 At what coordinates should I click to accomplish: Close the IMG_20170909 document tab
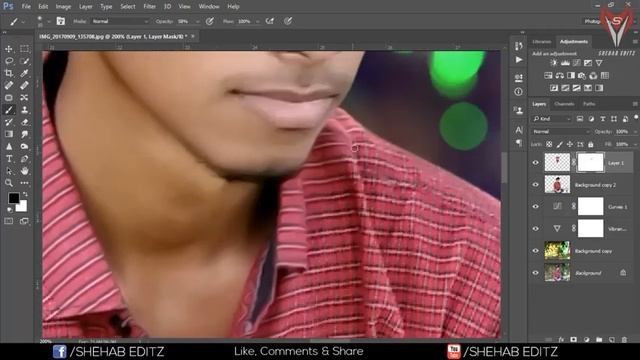[193, 36]
